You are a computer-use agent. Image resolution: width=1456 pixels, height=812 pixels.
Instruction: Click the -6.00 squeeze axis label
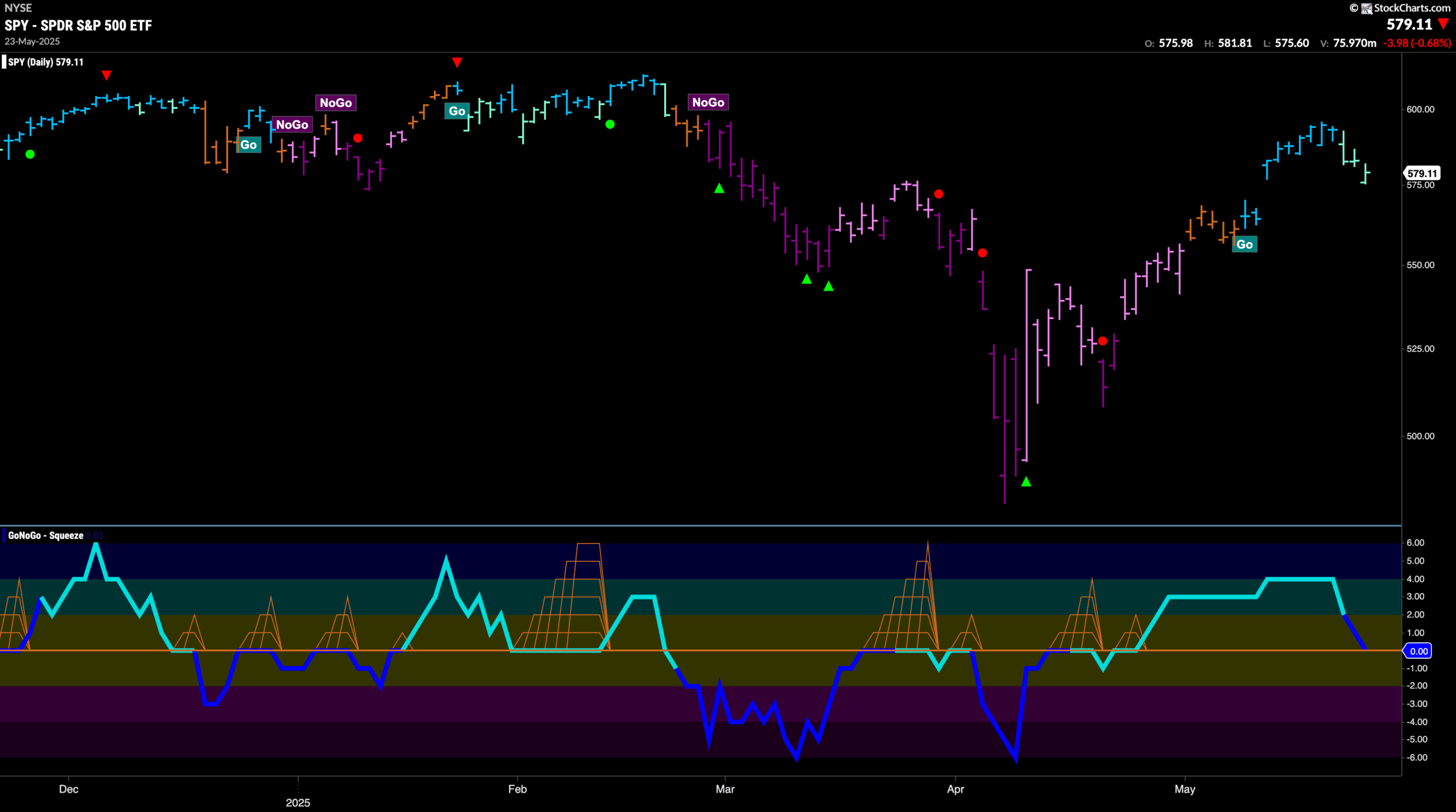coord(1417,757)
